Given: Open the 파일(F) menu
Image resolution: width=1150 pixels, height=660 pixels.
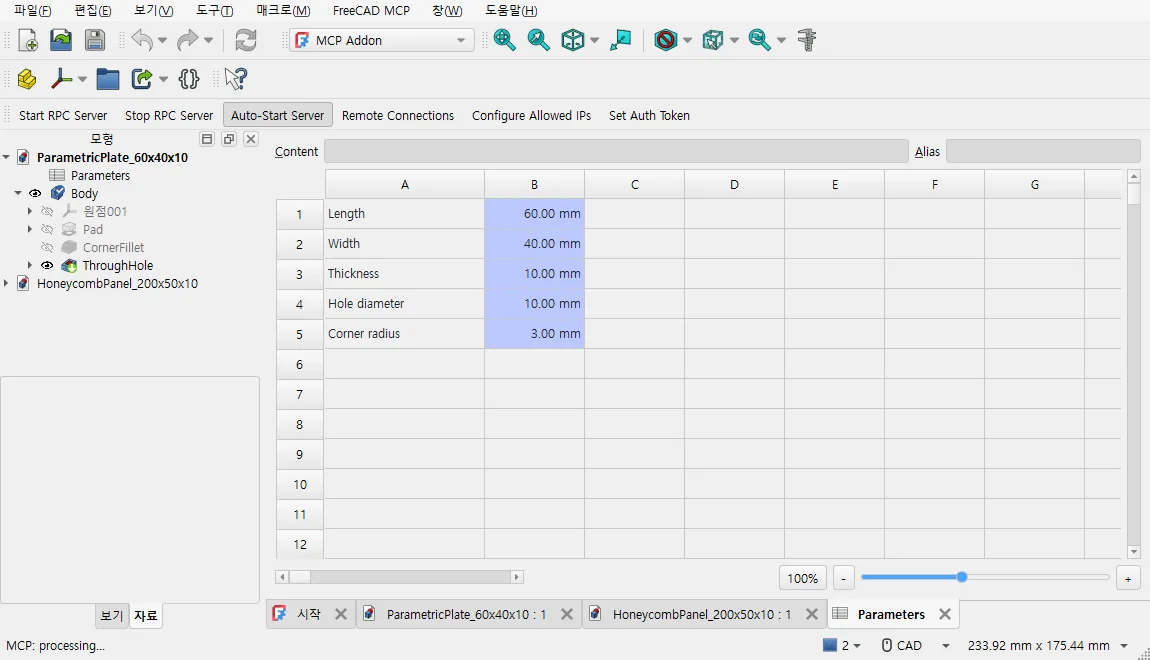Looking at the screenshot, I should (33, 10).
